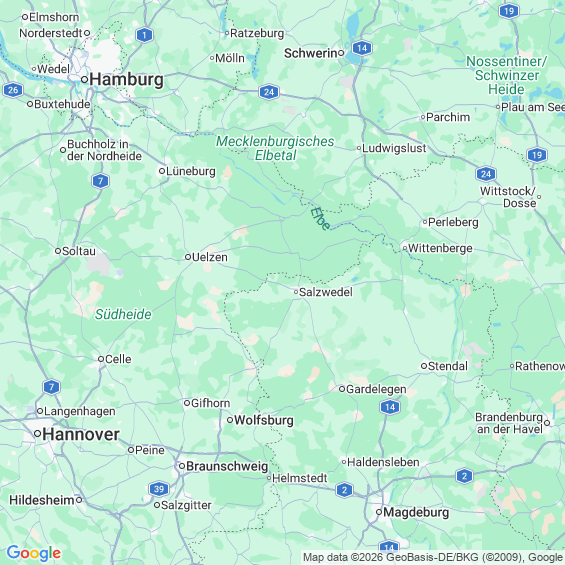Select the Wolfsburg city label
This screenshot has height=565, width=565.
click(x=264, y=420)
